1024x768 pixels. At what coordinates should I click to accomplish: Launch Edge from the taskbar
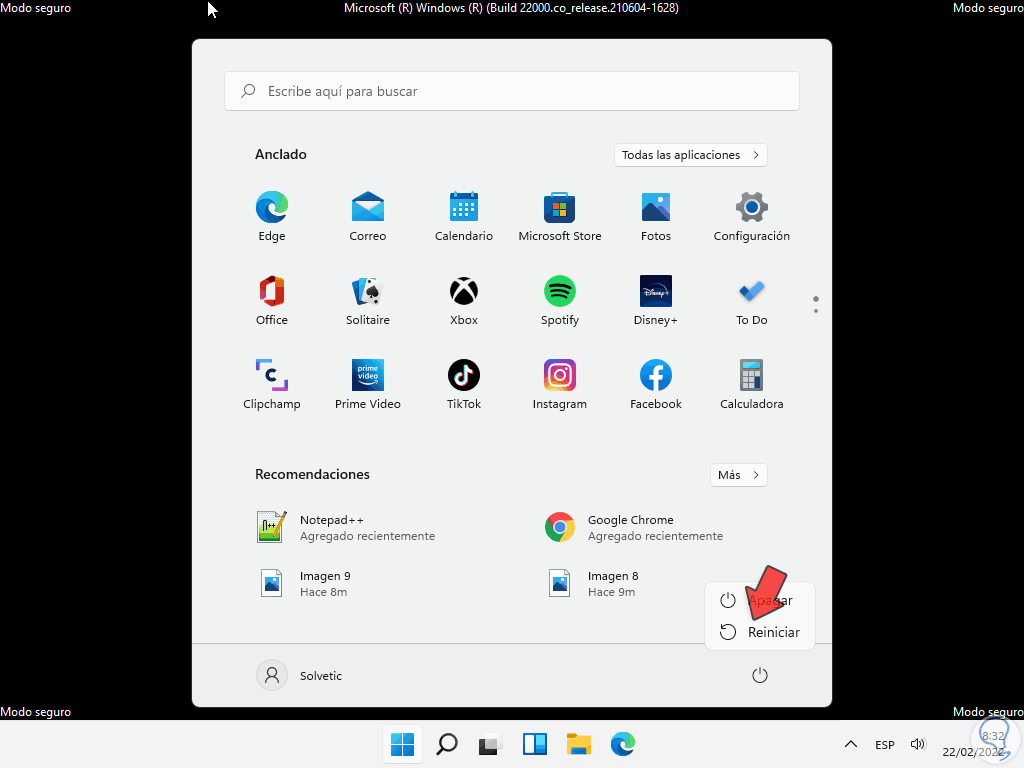622,744
